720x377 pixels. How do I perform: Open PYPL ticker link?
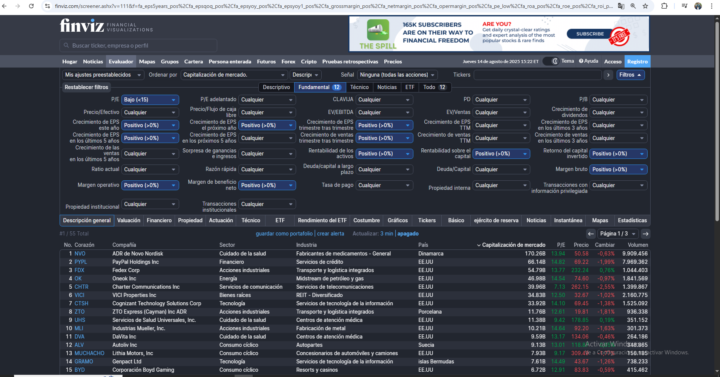[x=81, y=262]
